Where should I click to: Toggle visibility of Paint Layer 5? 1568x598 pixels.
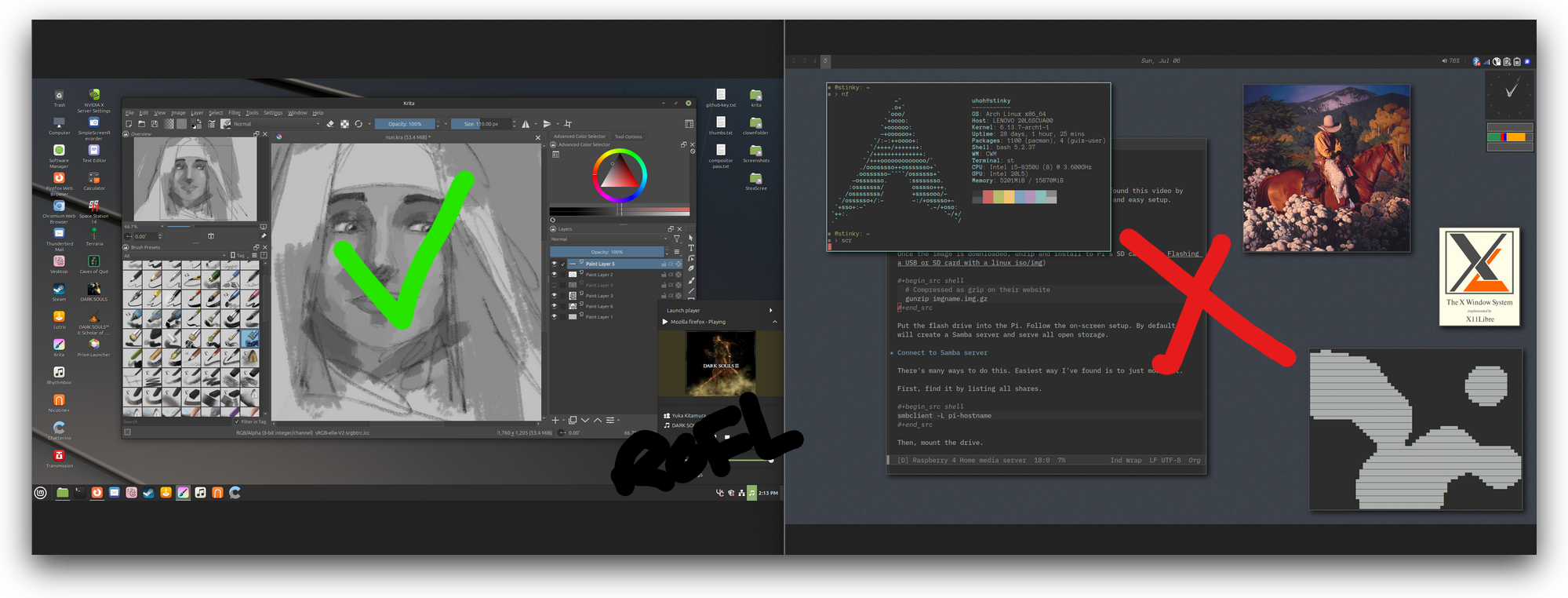click(x=554, y=264)
